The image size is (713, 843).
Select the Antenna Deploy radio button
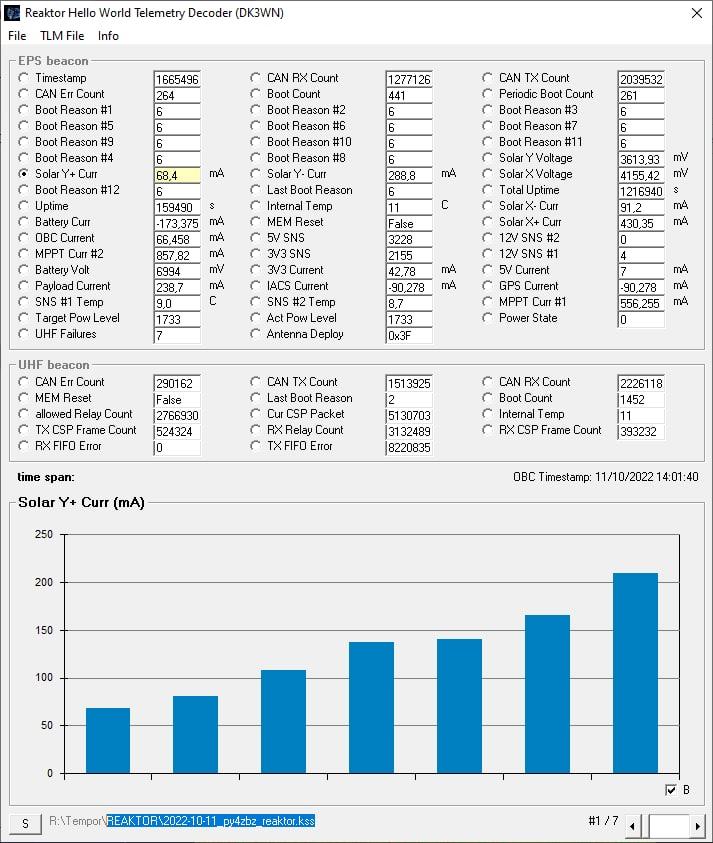[x=255, y=334]
